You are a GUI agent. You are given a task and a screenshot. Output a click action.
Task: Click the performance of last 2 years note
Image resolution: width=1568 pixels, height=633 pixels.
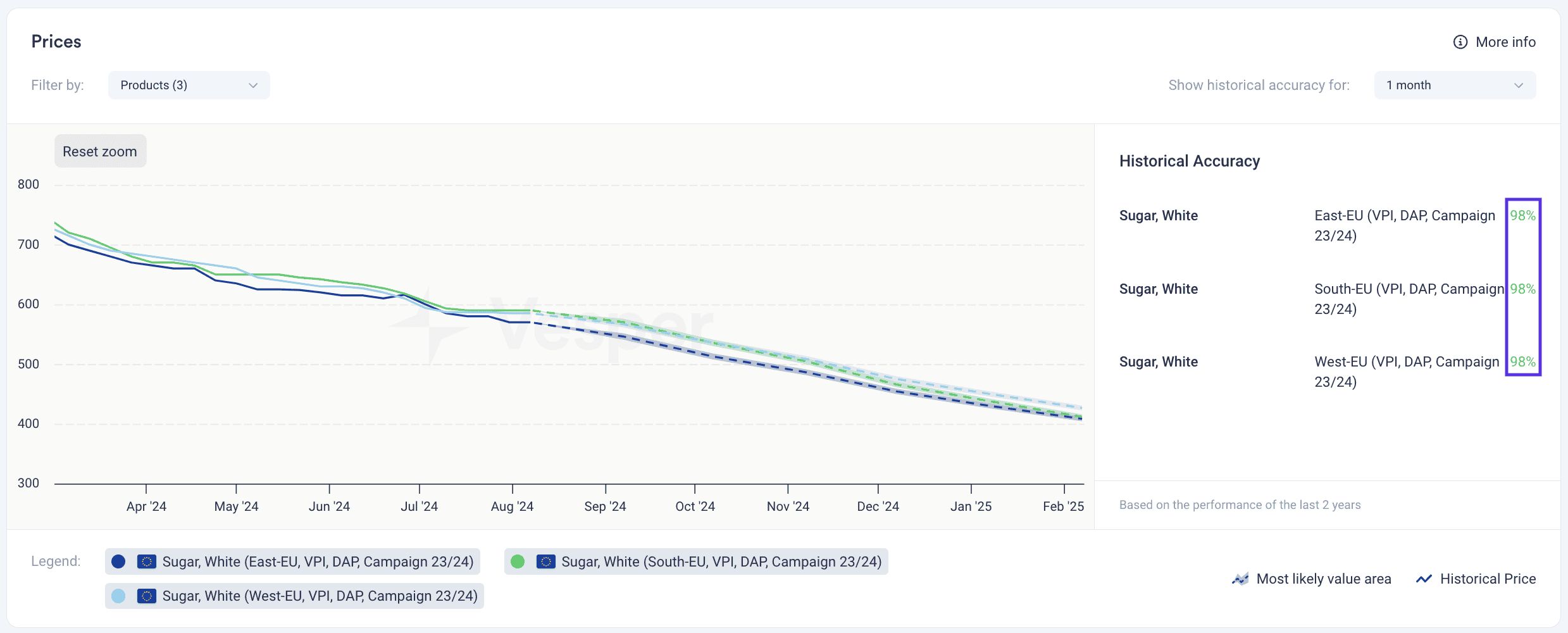1240,505
